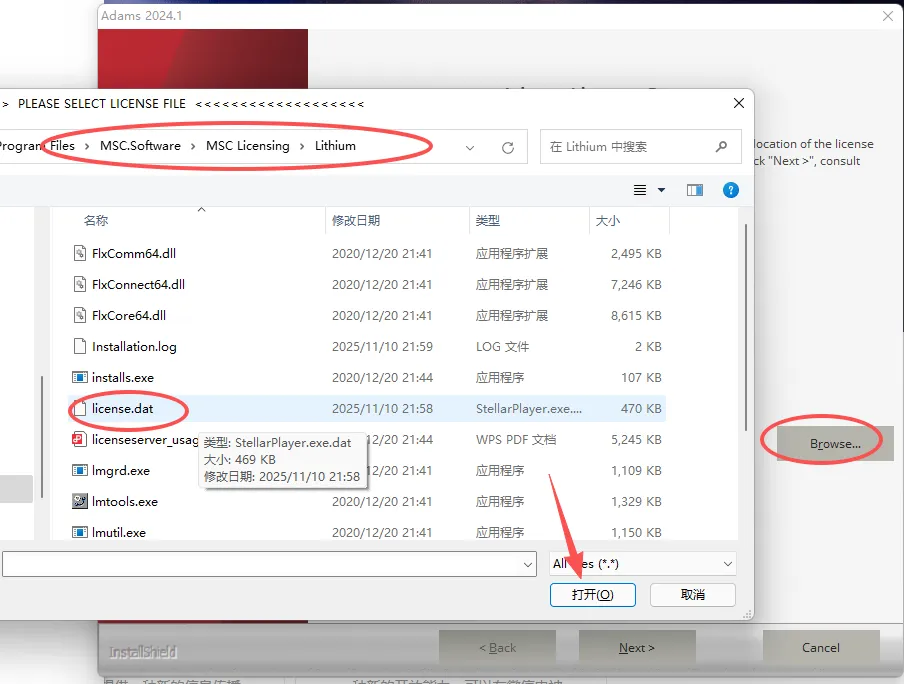Image resolution: width=904 pixels, height=684 pixels.
Task: Click the installs.exe application icon
Action: tap(80, 377)
